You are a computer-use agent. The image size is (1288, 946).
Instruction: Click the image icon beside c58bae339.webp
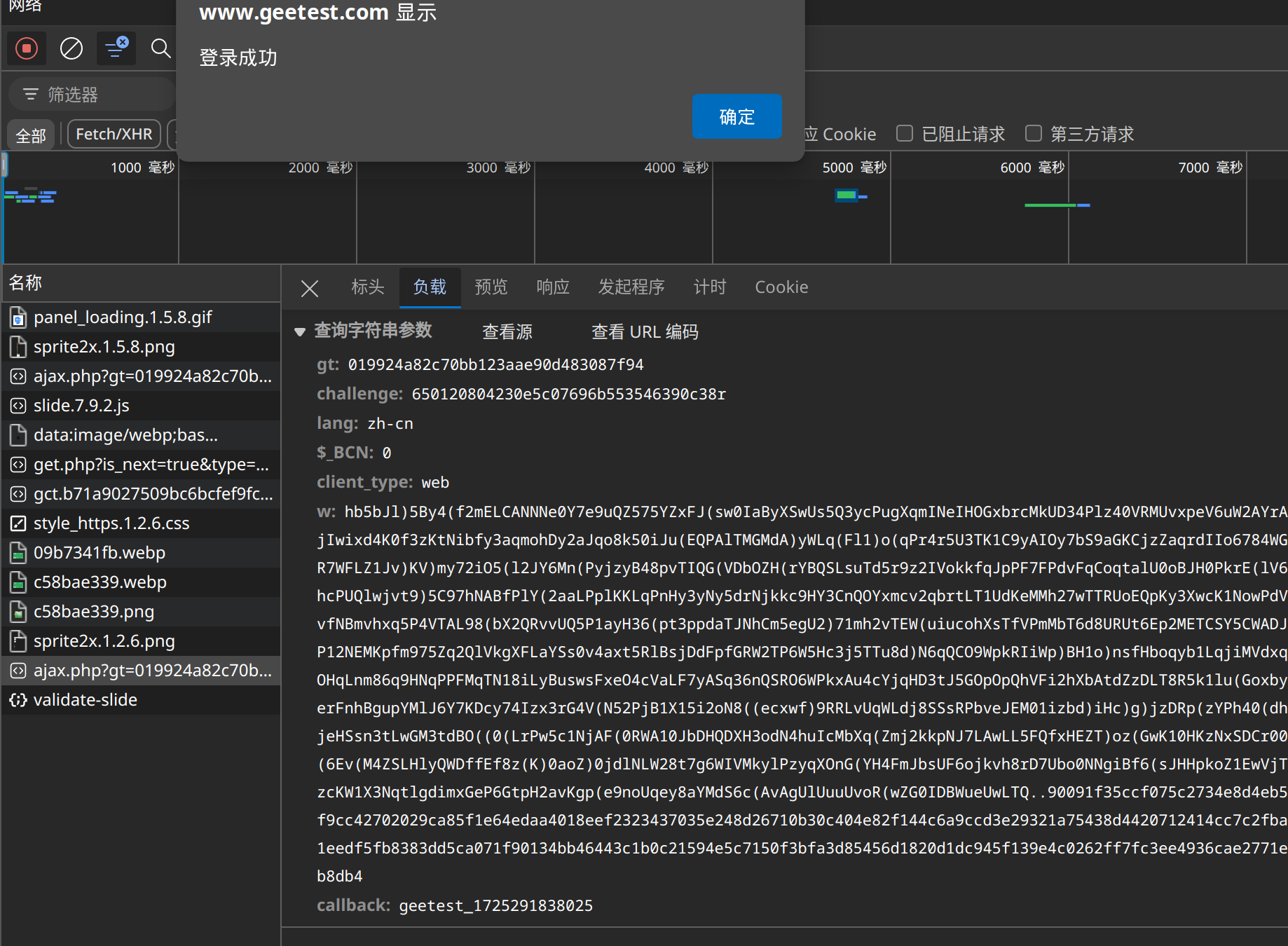point(18,582)
